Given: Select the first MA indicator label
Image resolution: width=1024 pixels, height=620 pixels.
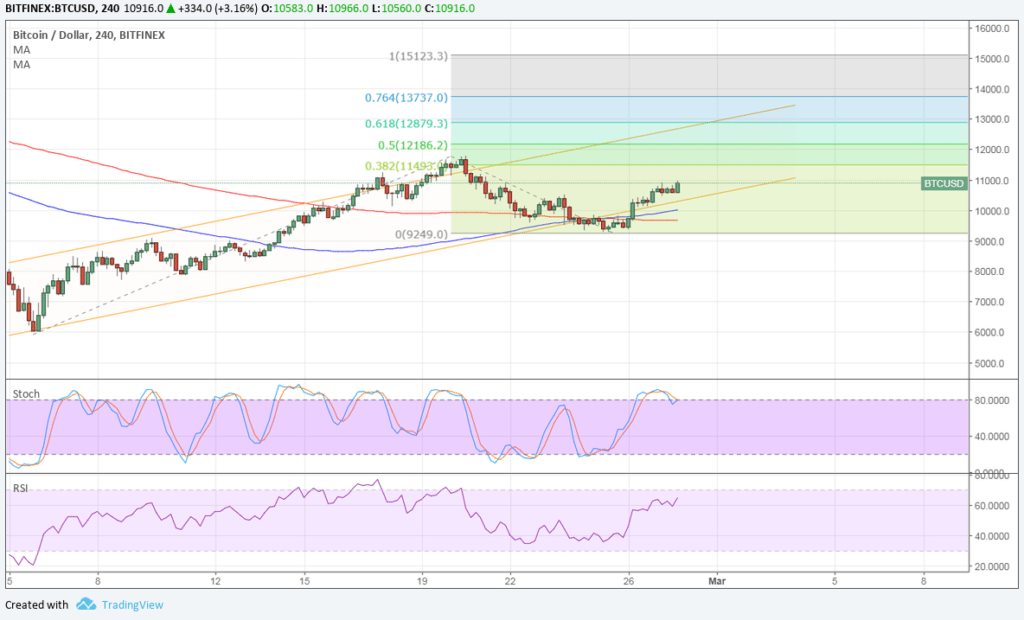Looking at the screenshot, I should pos(22,50).
